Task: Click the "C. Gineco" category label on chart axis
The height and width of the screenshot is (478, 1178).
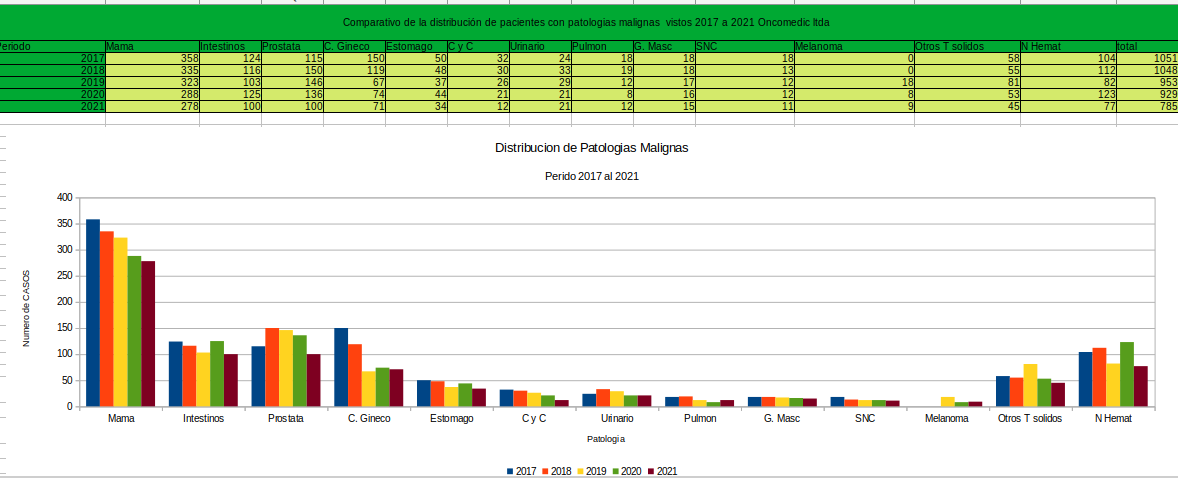Action: coord(368,419)
